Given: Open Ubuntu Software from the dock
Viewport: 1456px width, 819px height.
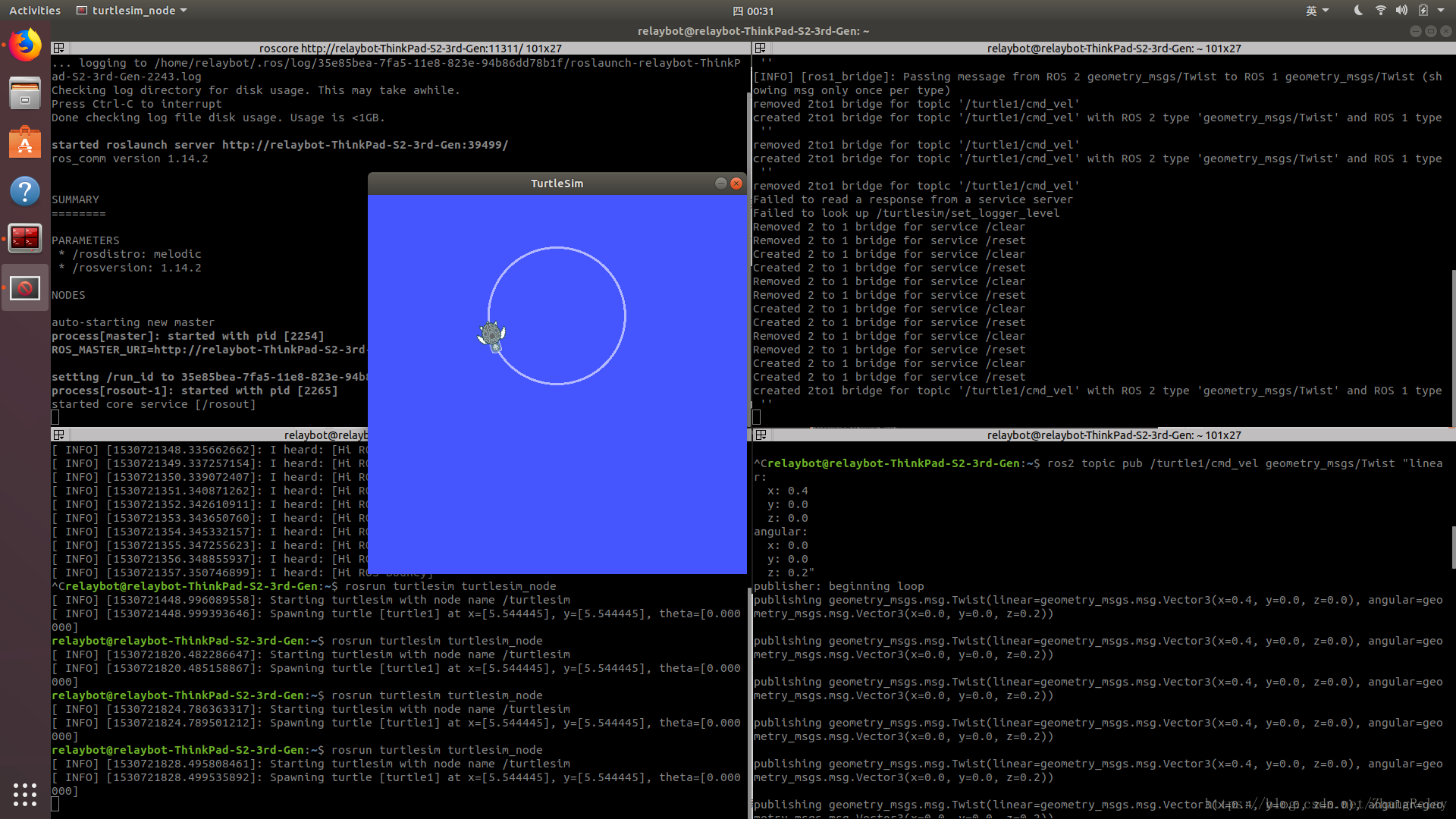Looking at the screenshot, I should pyautogui.click(x=25, y=143).
